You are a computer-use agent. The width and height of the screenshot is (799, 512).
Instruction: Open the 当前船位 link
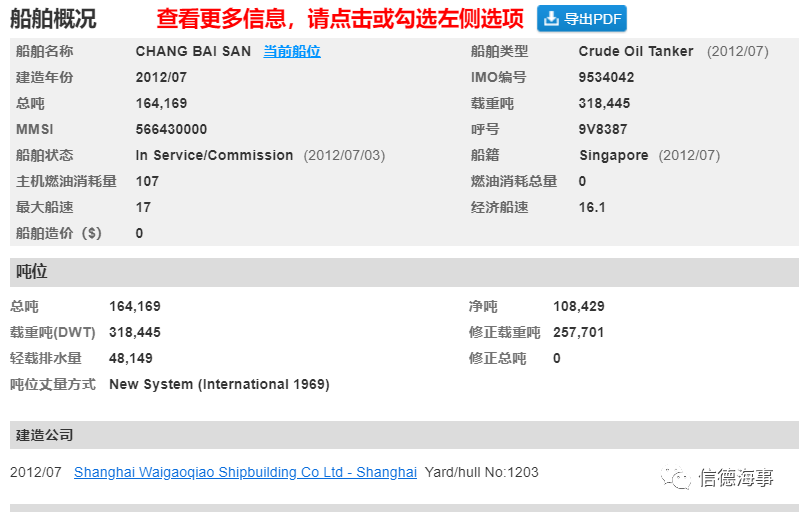[292, 51]
